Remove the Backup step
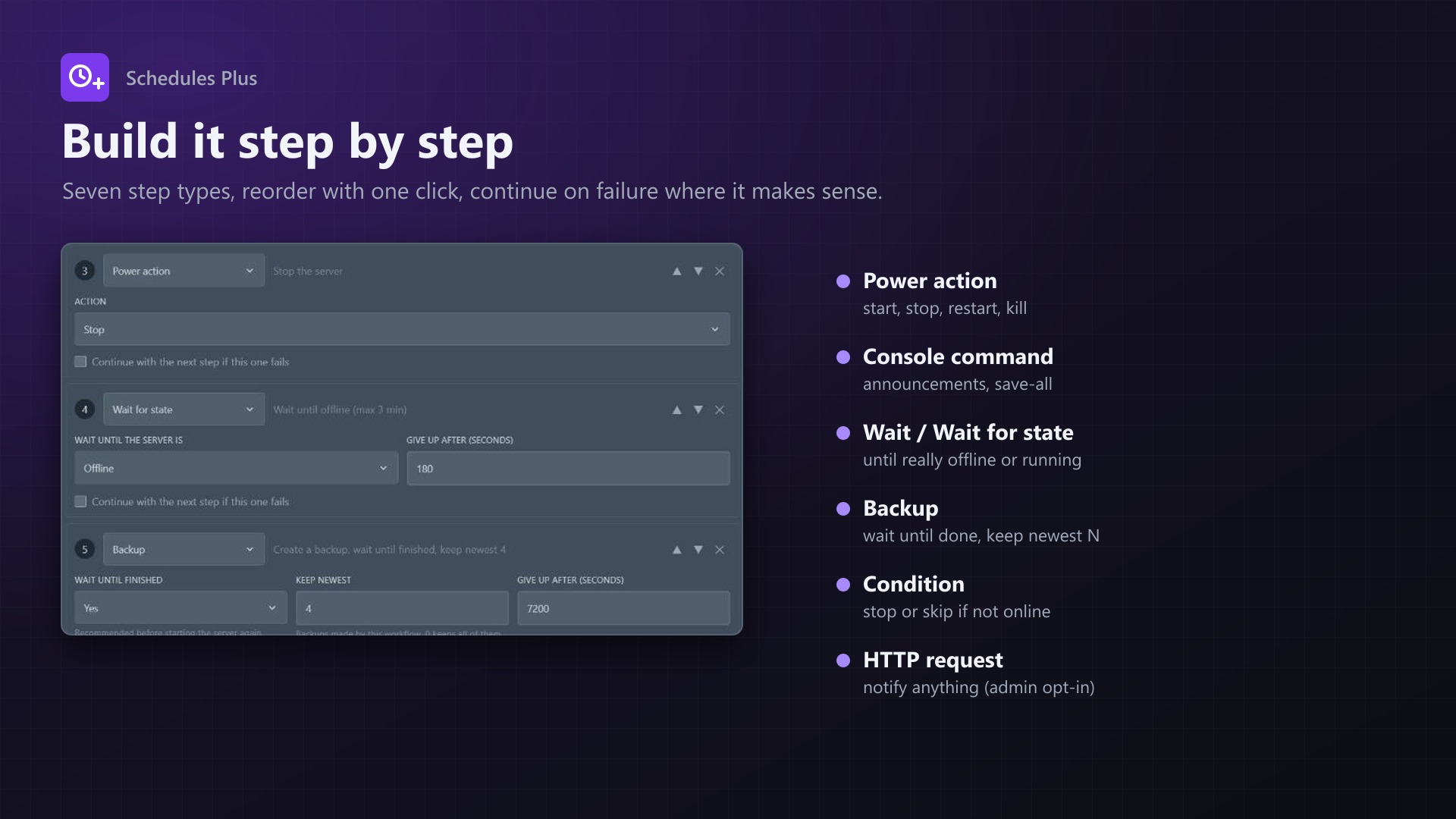 click(x=720, y=550)
